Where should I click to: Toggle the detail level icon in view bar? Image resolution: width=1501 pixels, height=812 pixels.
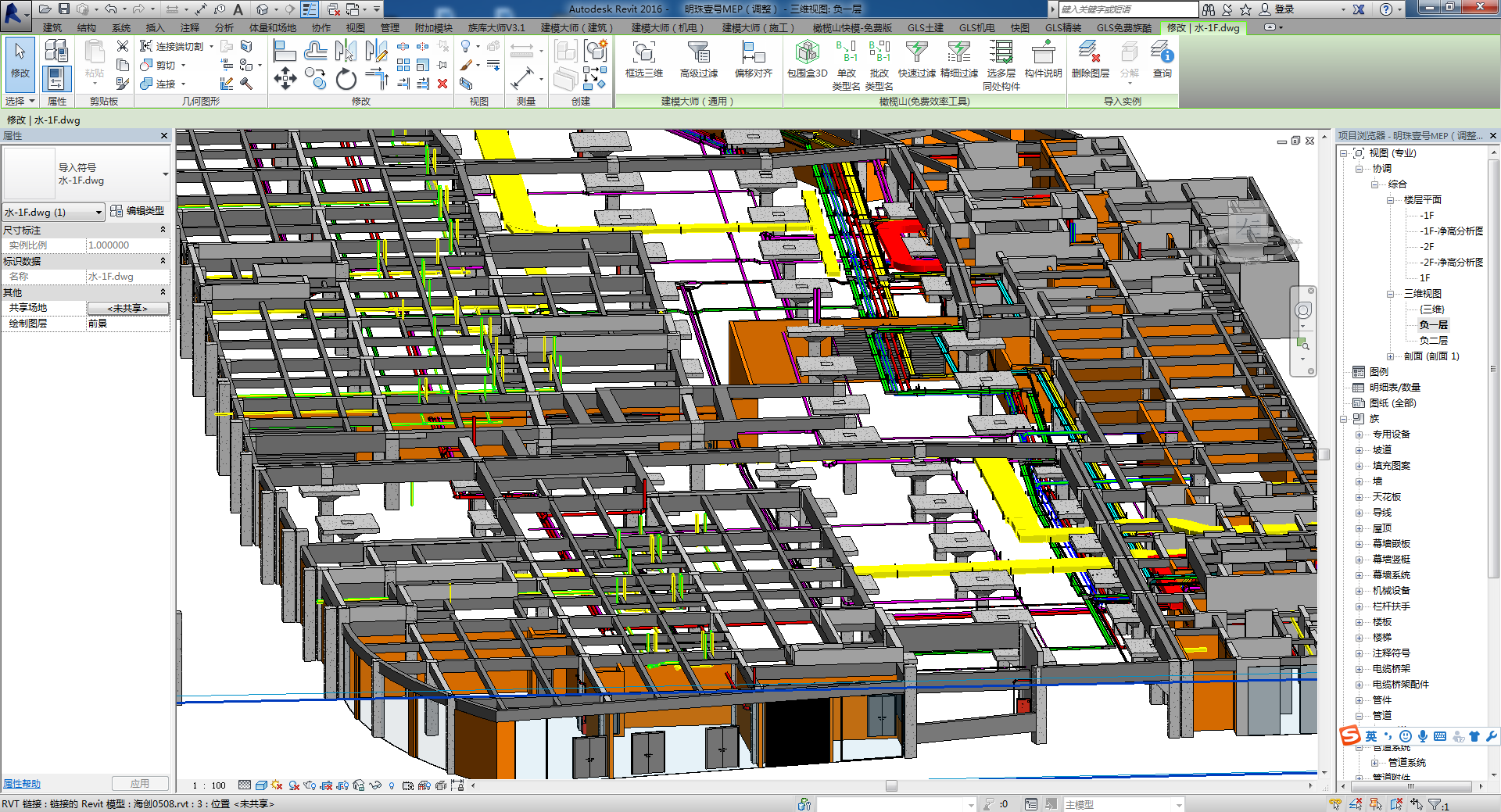pos(245,785)
